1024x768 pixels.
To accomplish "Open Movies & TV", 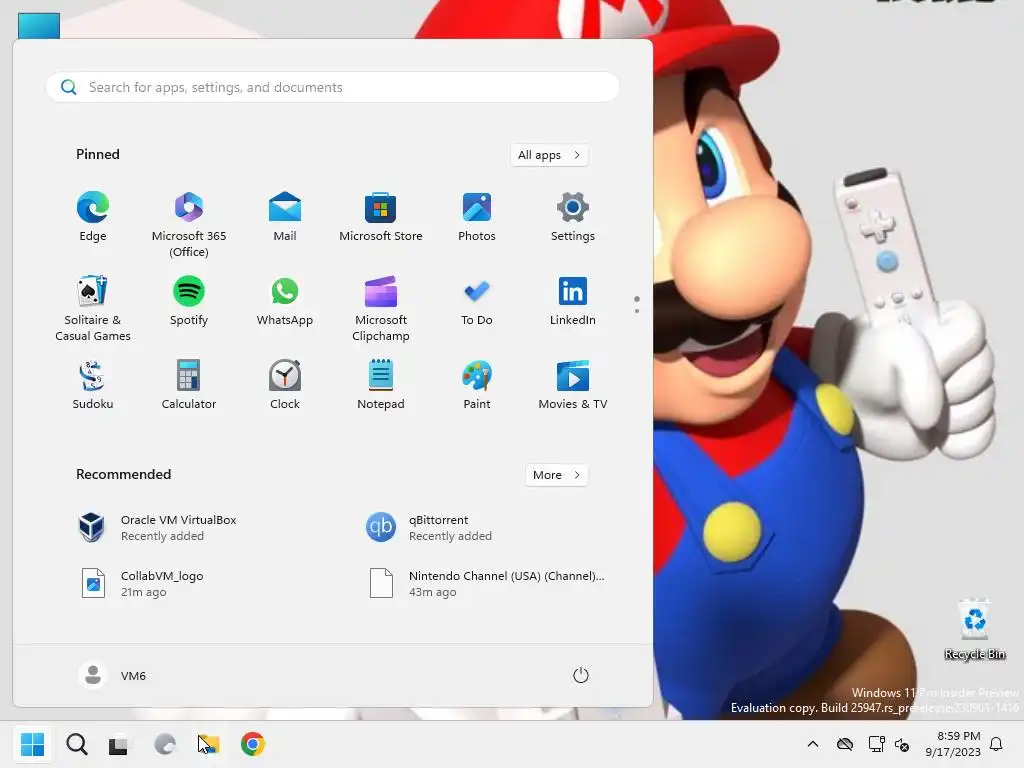I will tap(573, 385).
